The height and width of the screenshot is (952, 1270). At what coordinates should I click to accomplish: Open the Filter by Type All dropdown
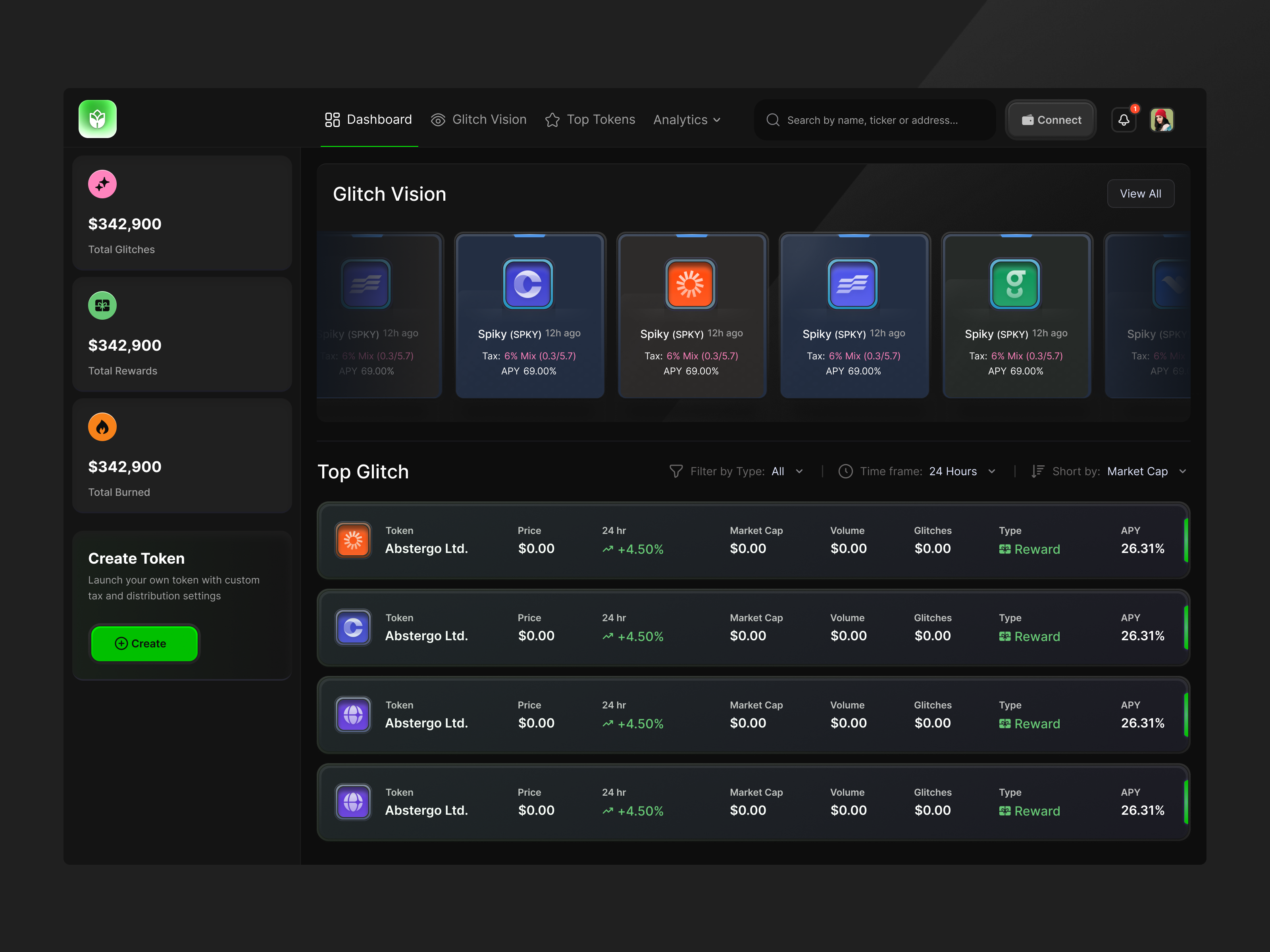click(x=787, y=471)
